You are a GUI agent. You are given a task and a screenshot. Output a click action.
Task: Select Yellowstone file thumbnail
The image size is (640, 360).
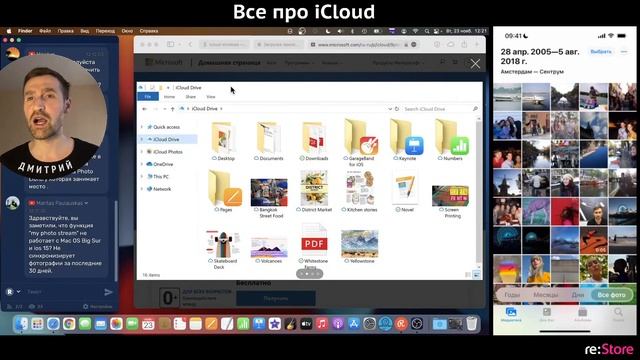pyautogui.click(x=360, y=244)
